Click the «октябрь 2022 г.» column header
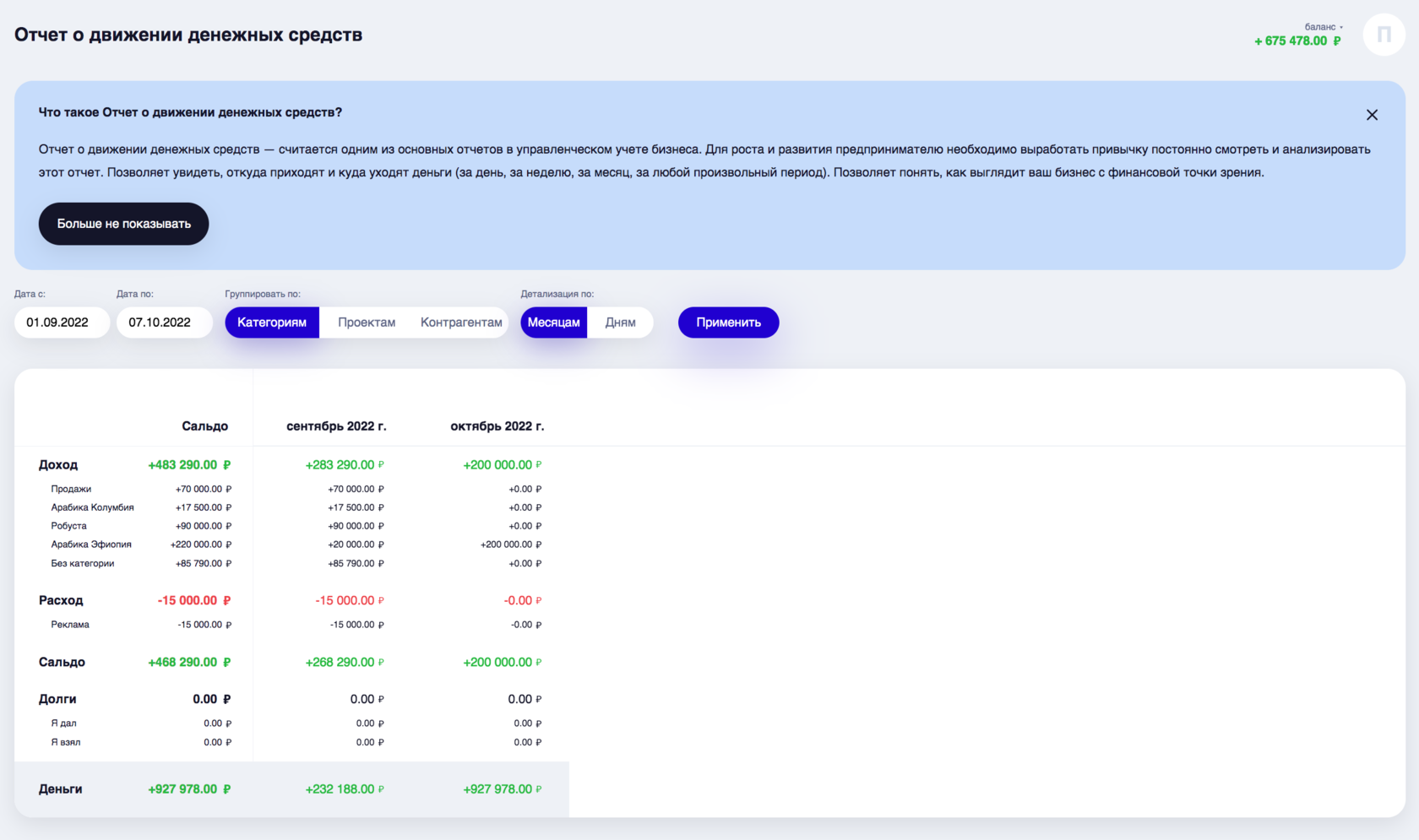The width and height of the screenshot is (1419, 840). tap(497, 426)
